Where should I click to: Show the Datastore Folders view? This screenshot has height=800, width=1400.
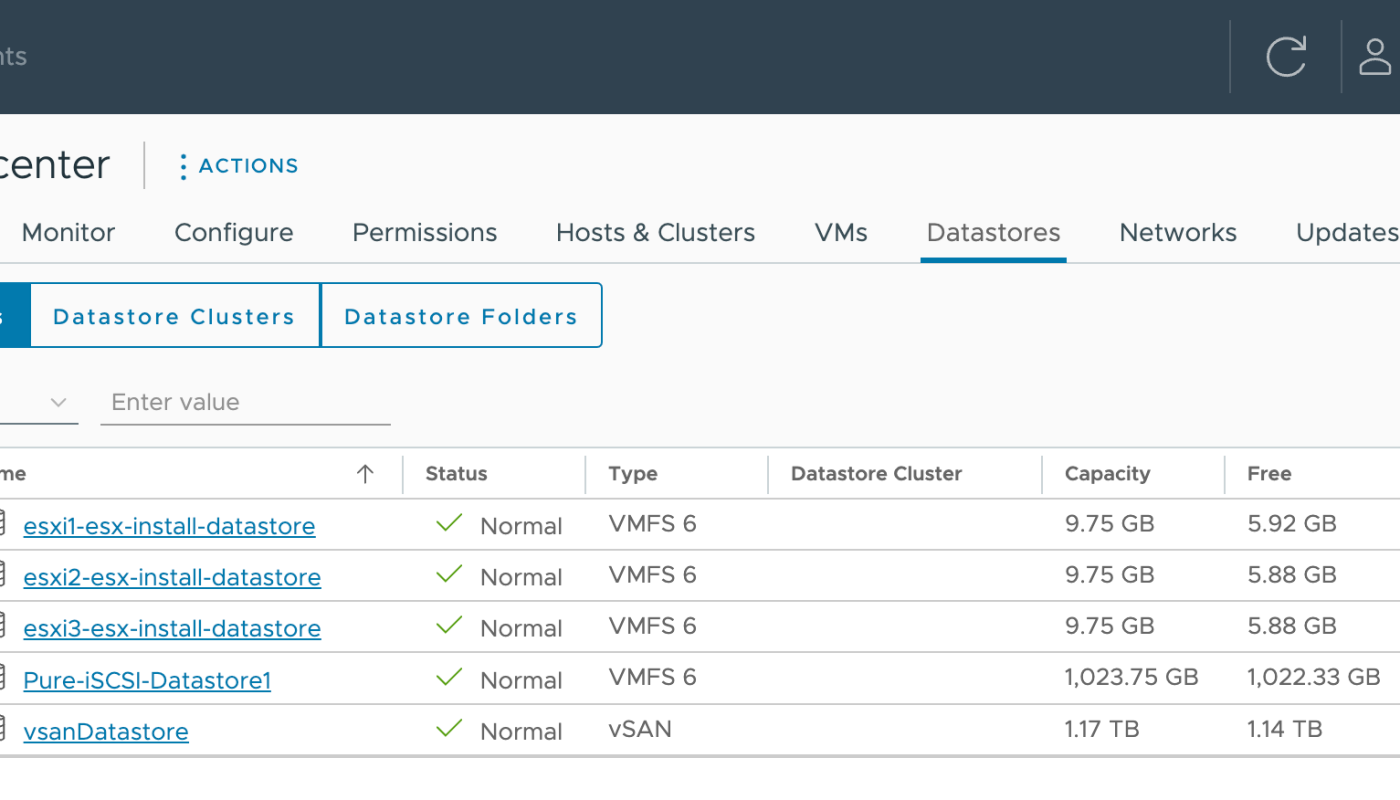click(461, 317)
